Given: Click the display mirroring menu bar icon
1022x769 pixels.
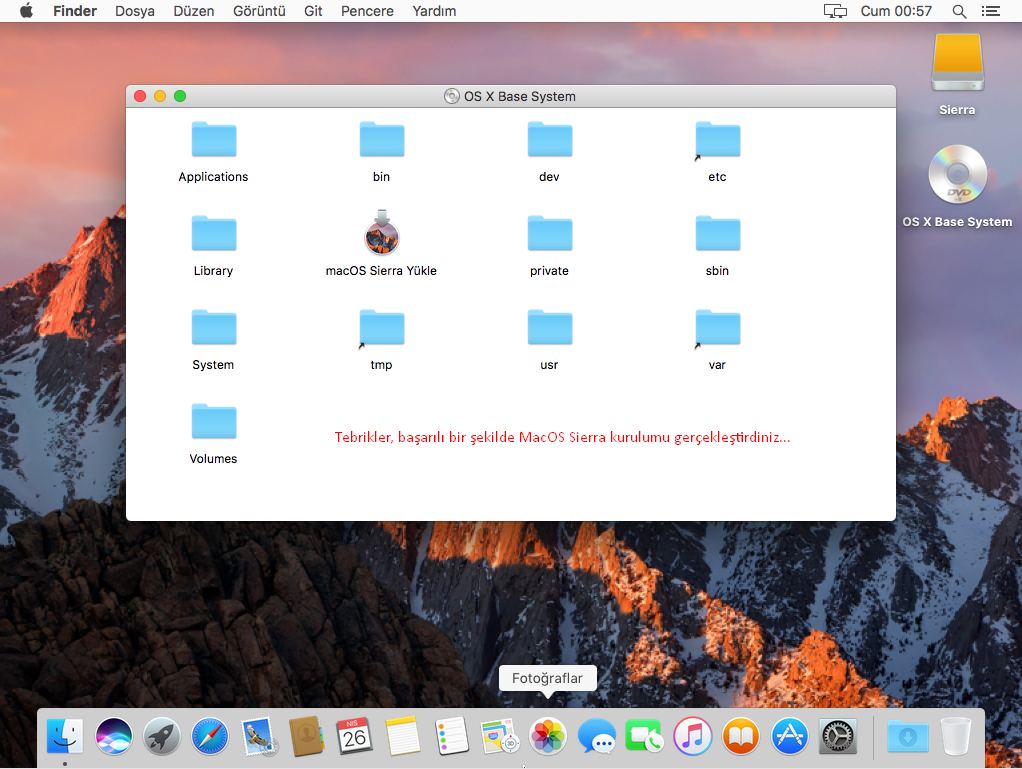Looking at the screenshot, I should (x=835, y=11).
